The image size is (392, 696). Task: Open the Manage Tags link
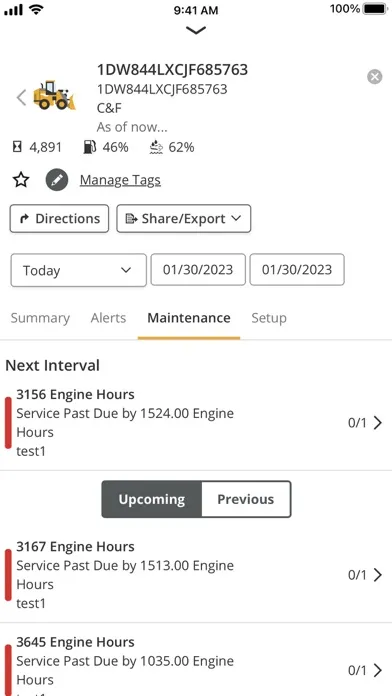click(120, 180)
